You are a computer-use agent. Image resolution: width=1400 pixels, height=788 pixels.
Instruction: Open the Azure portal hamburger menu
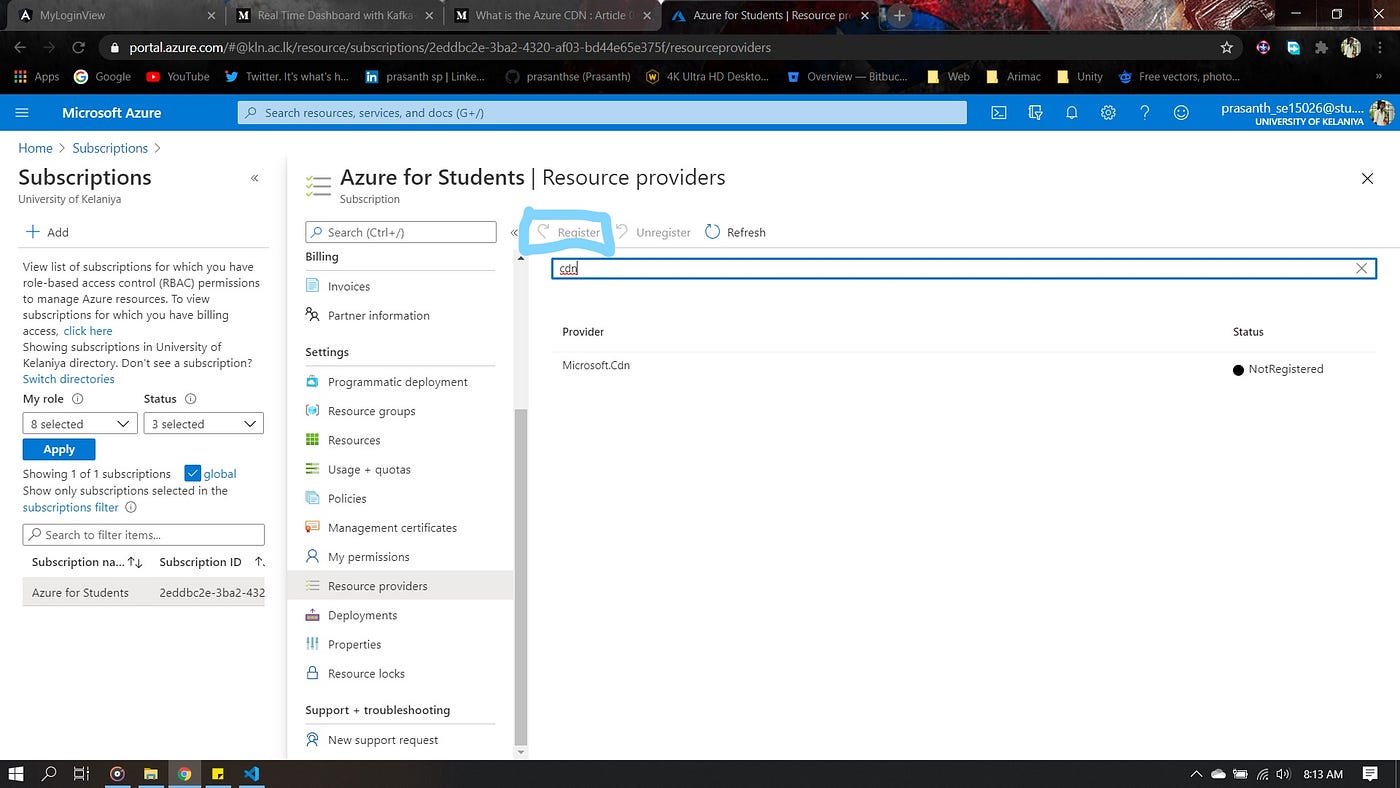(x=22, y=113)
